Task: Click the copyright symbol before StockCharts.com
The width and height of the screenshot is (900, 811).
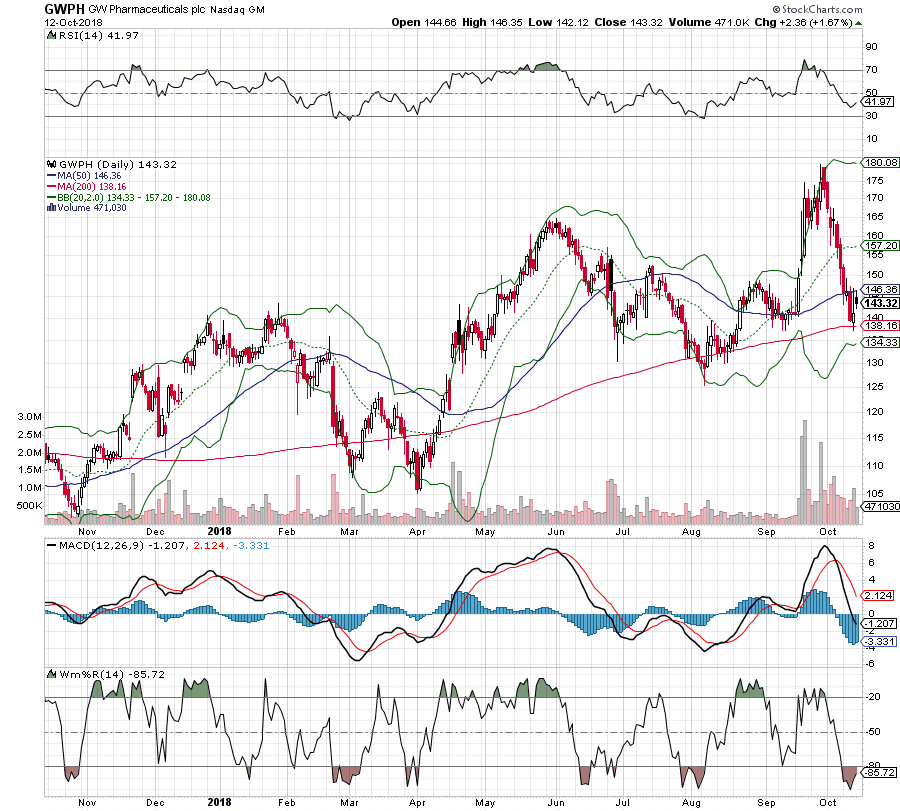Action: click(x=777, y=9)
